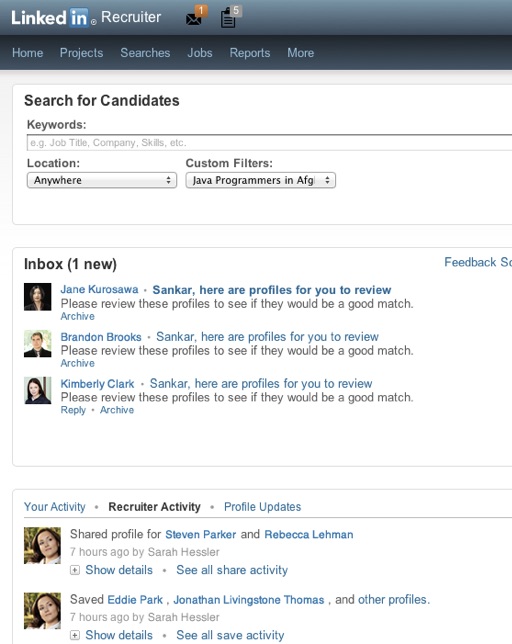The width and height of the screenshot is (512, 644).
Task: Open the More menu
Action: point(301,53)
